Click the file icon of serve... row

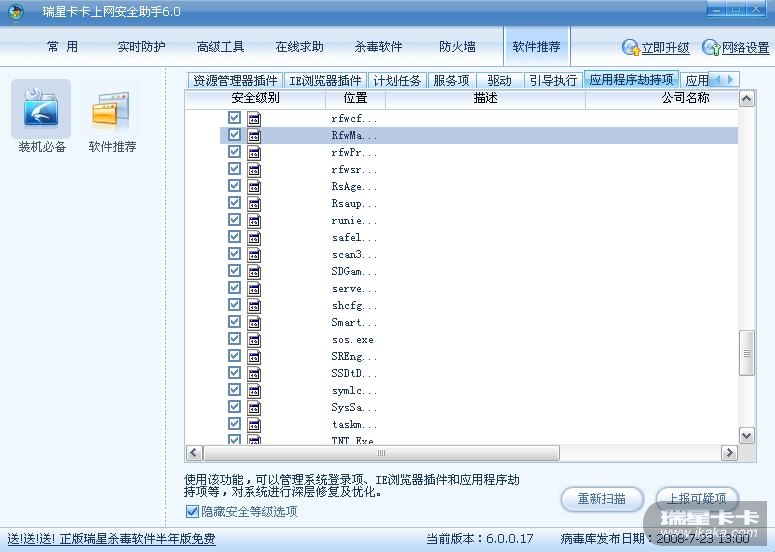tap(254, 289)
